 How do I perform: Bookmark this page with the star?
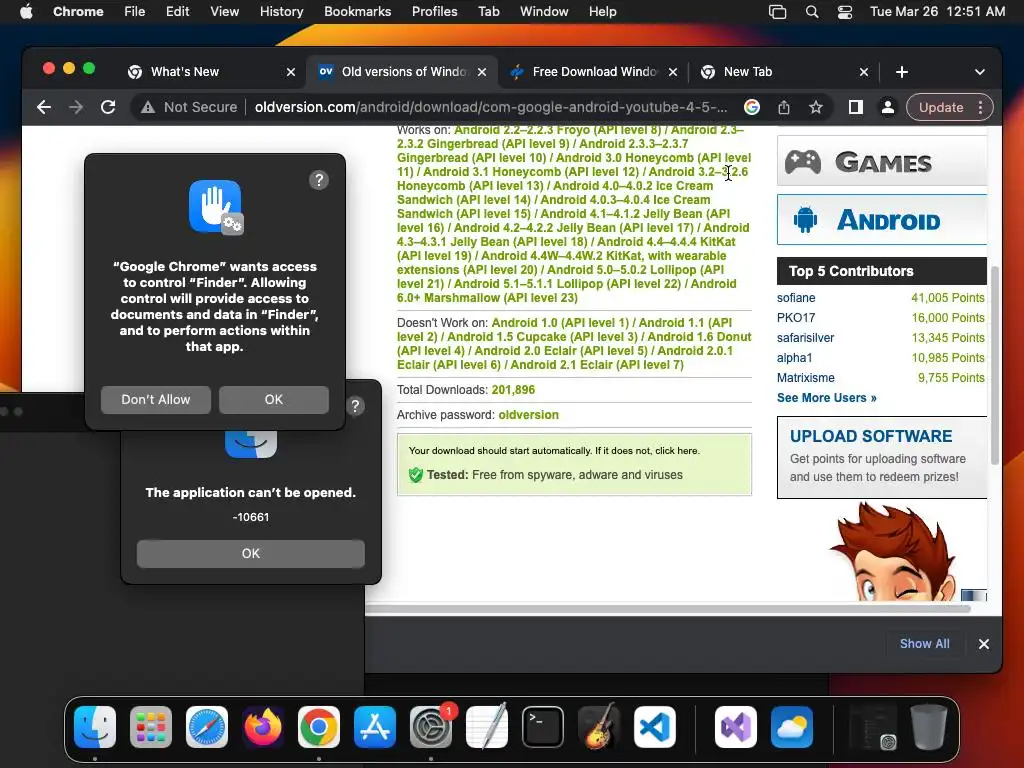[x=816, y=107]
